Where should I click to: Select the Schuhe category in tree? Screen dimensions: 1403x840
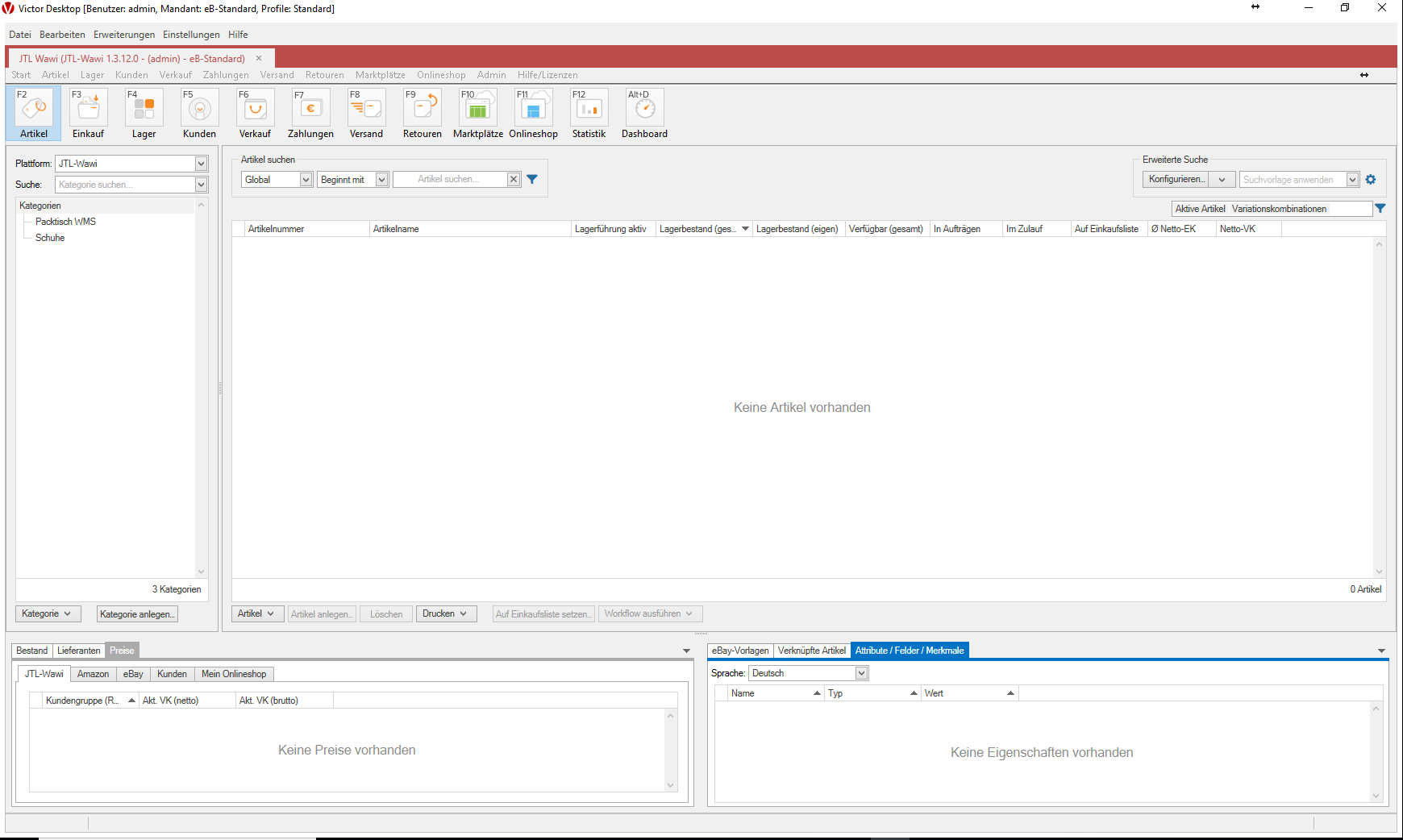(x=50, y=238)
